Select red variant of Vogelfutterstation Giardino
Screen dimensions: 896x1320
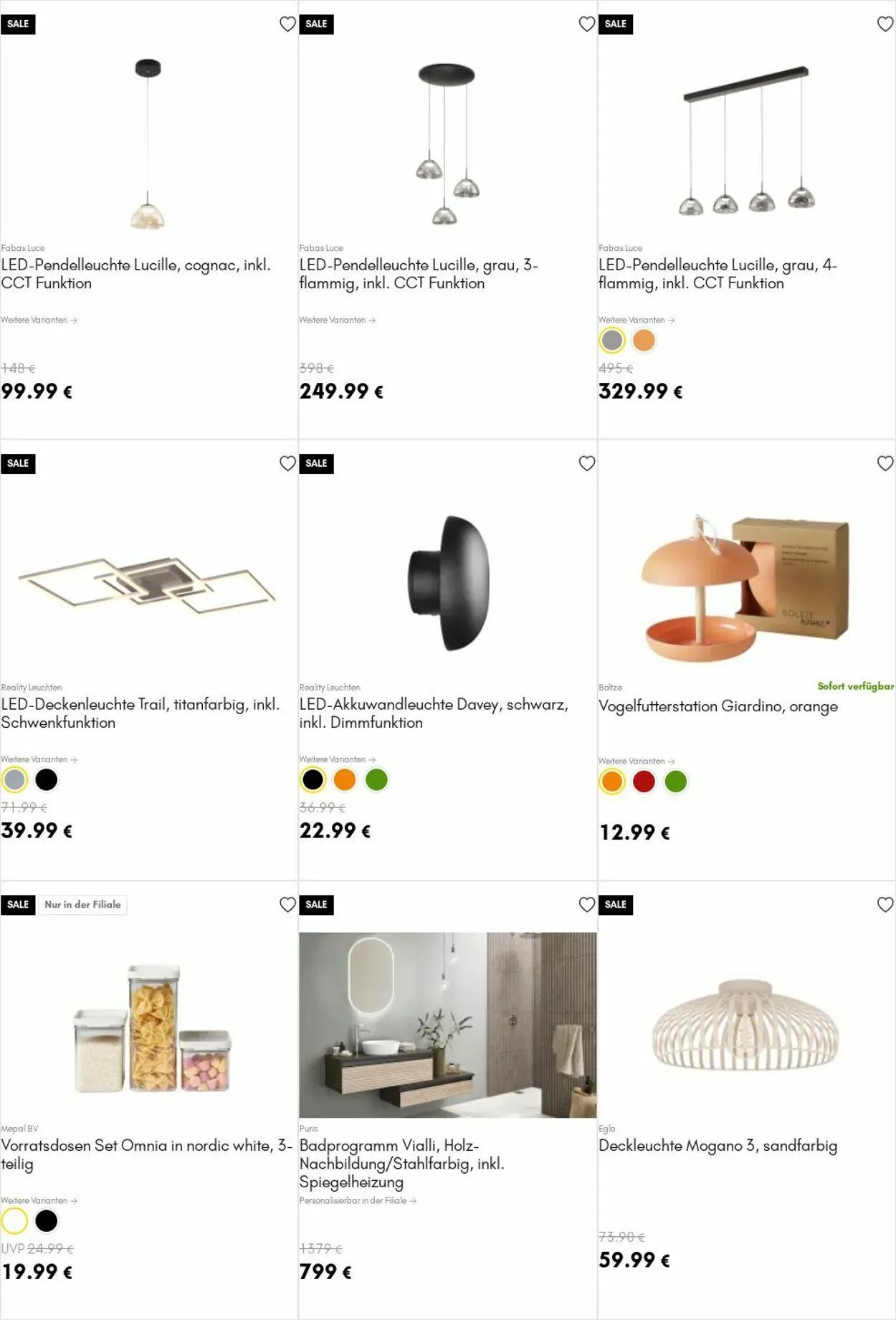tap(644, 782)
